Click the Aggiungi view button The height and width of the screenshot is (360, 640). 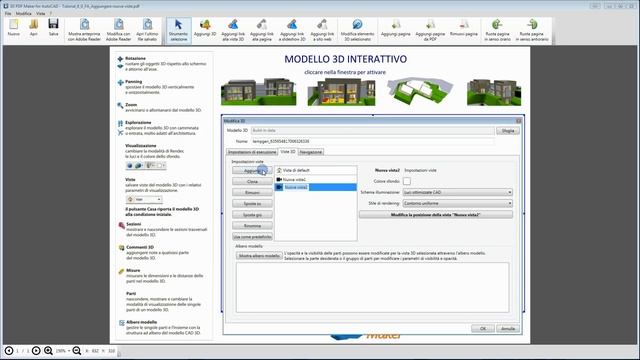(x=252, y=170)
